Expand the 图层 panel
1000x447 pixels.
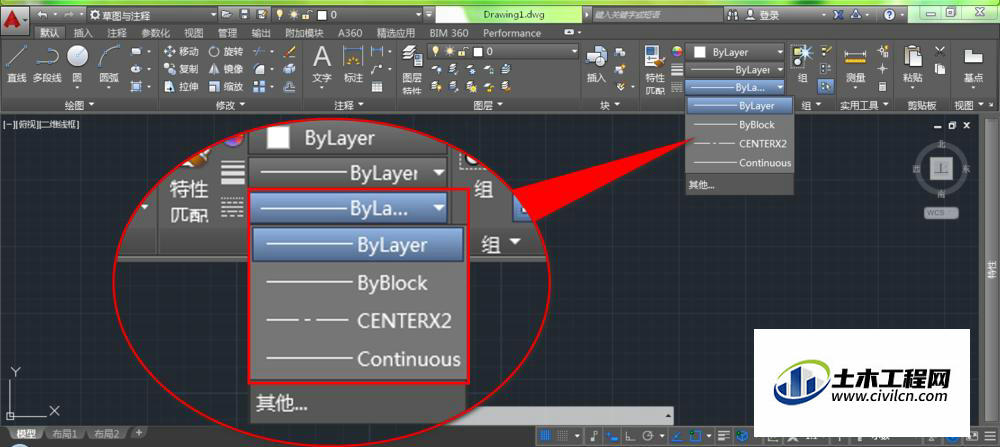[x=488, y=105]
